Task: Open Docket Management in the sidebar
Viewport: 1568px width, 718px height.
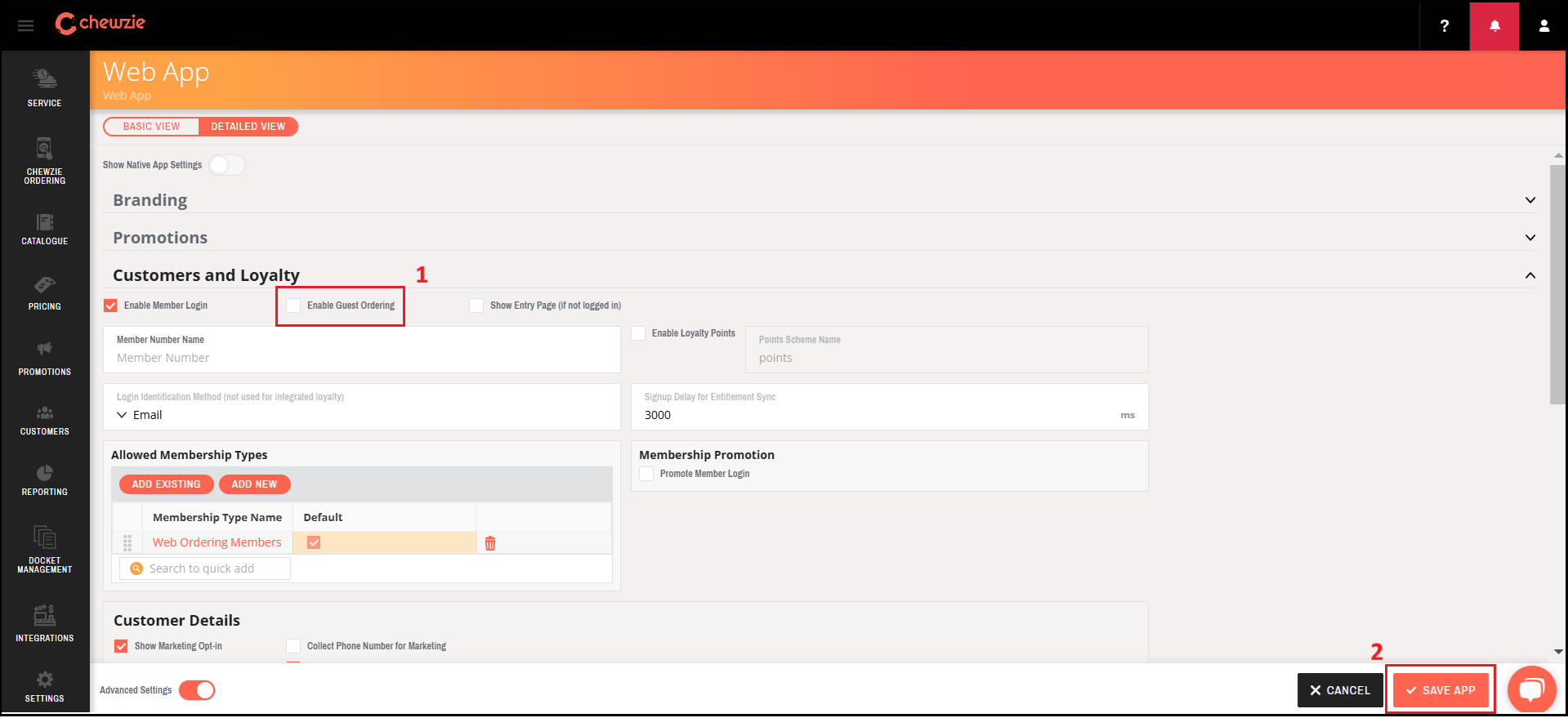Action: 45,549
